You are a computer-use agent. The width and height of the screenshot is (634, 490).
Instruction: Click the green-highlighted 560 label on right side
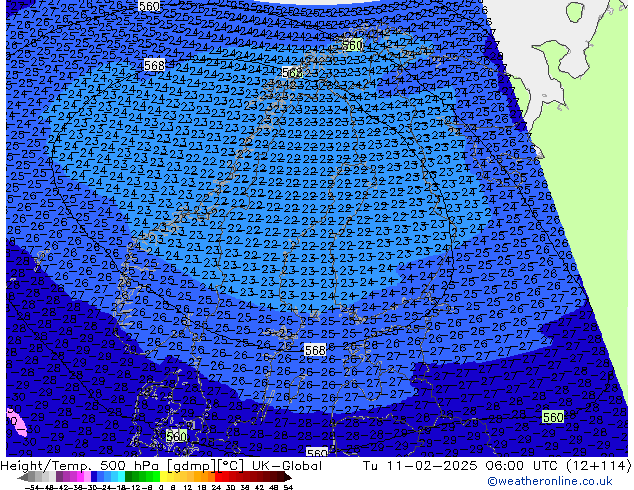[553, 417]
